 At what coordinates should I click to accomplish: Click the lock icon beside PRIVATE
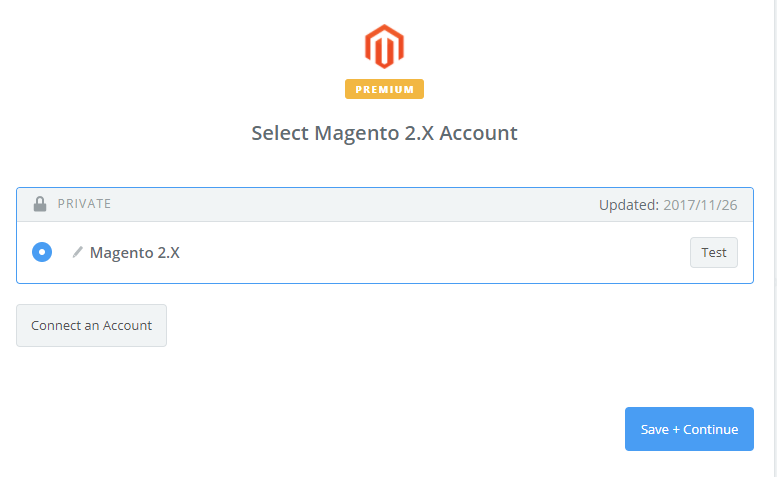point(40,204)
